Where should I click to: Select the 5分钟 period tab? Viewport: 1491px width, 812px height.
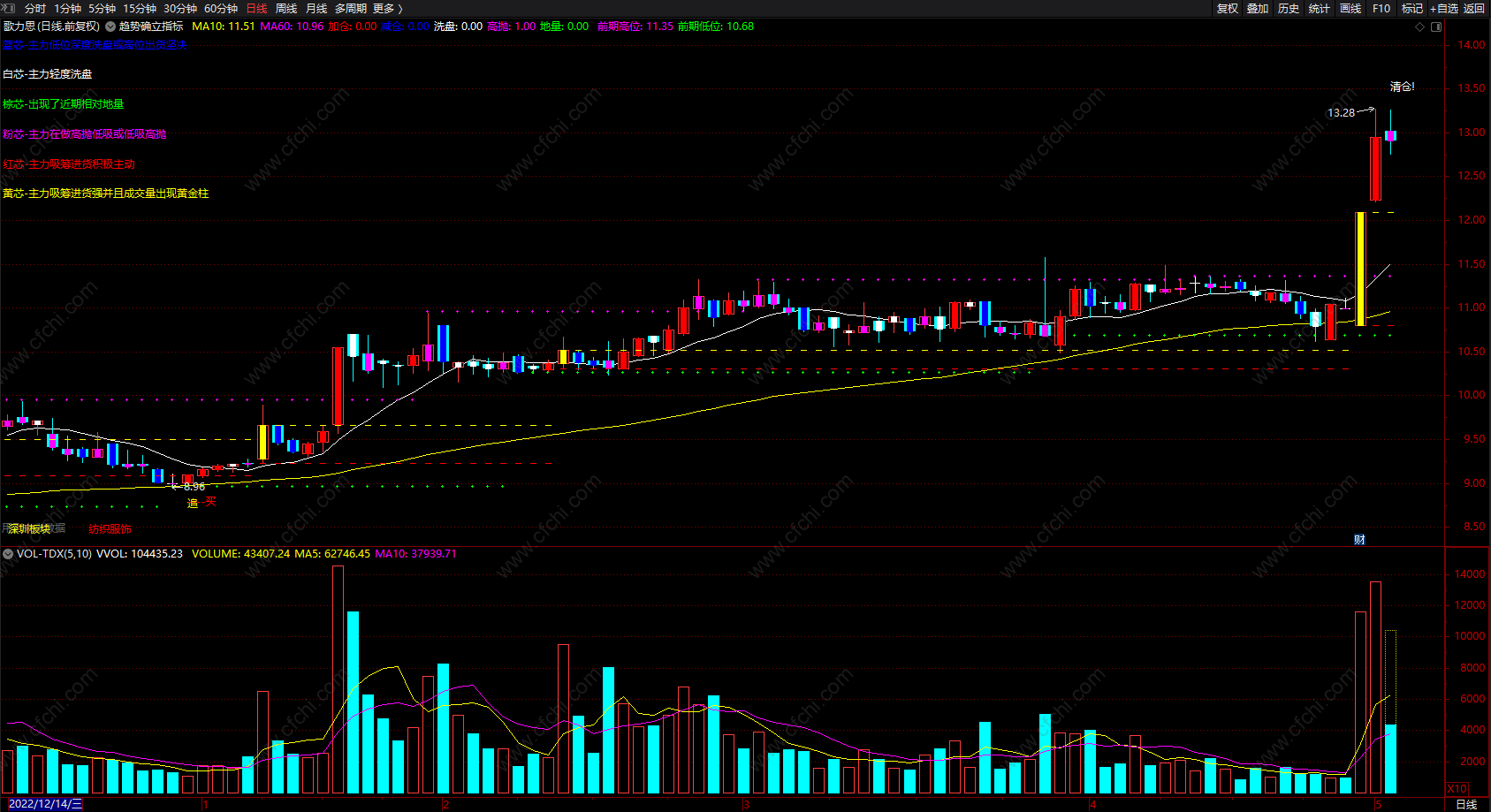(102, 8)
